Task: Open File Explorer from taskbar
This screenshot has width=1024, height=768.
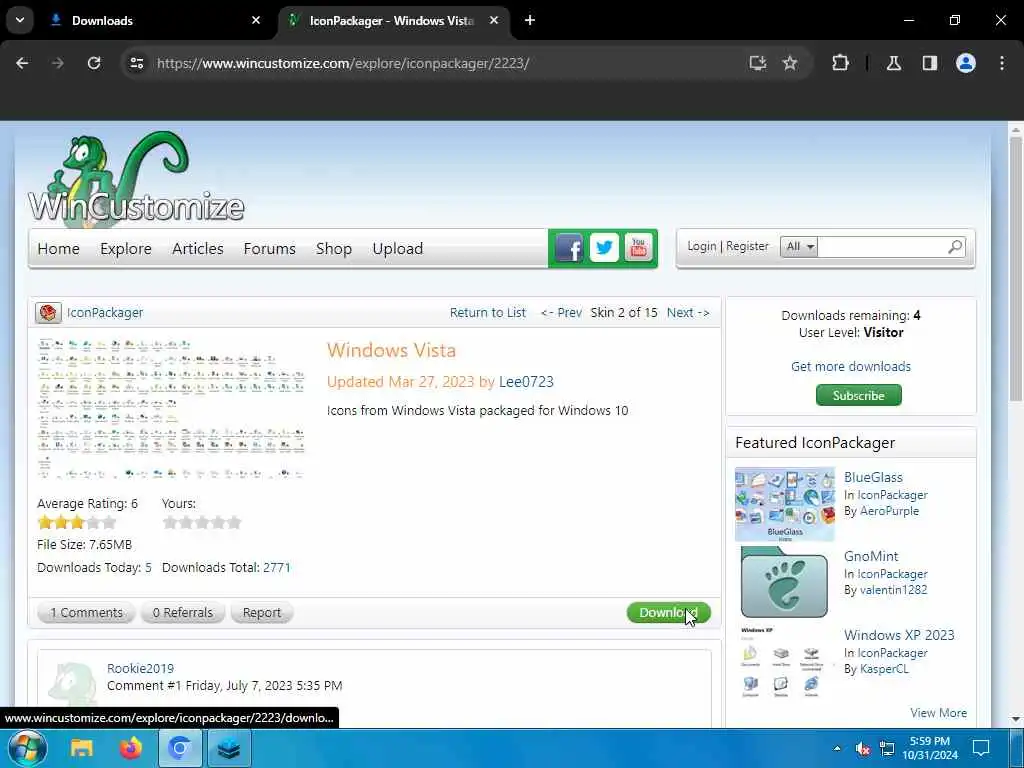Action: (82, 748)
